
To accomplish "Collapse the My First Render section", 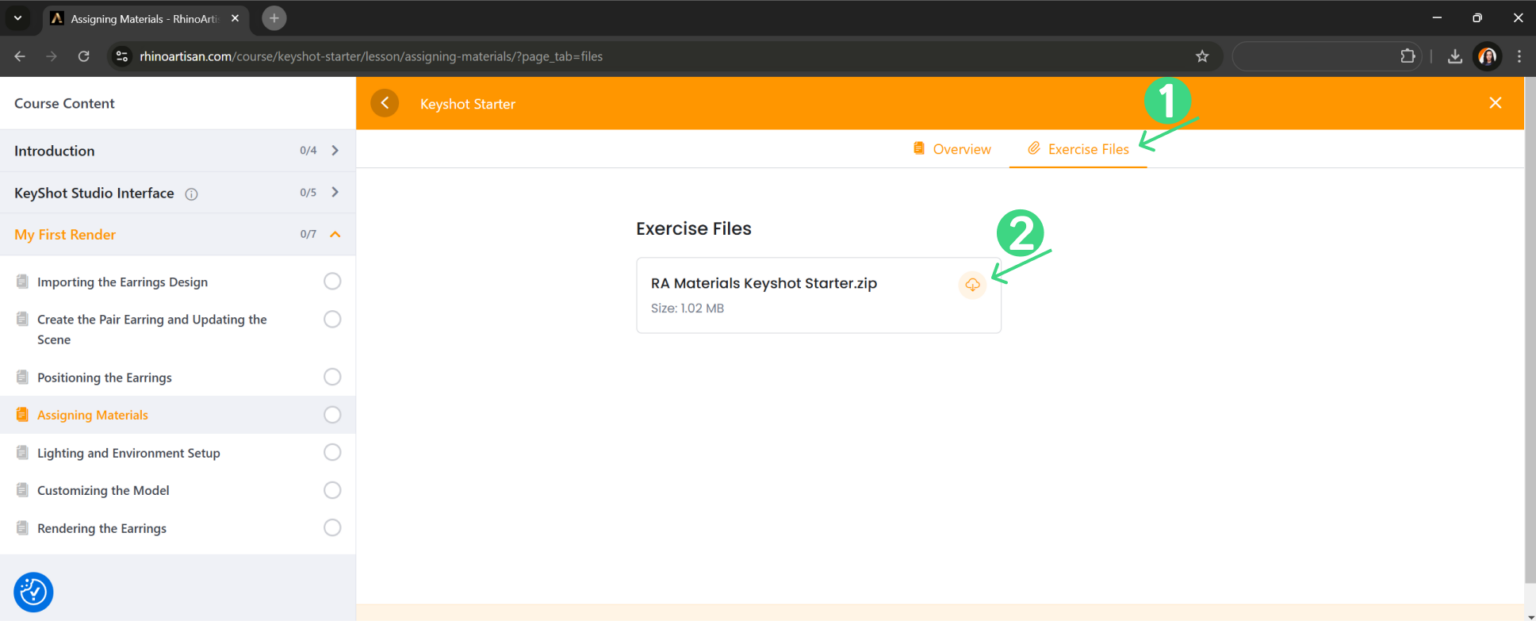I will (x=335, y=234).
